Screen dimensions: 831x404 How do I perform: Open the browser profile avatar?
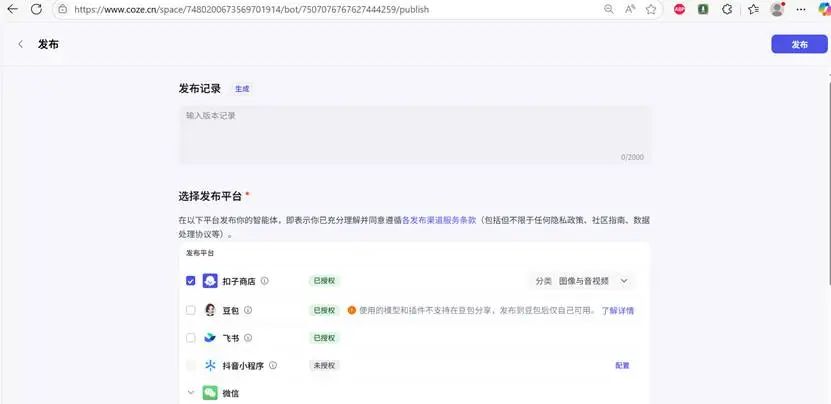pyautogui.click(x=777, y=9)
